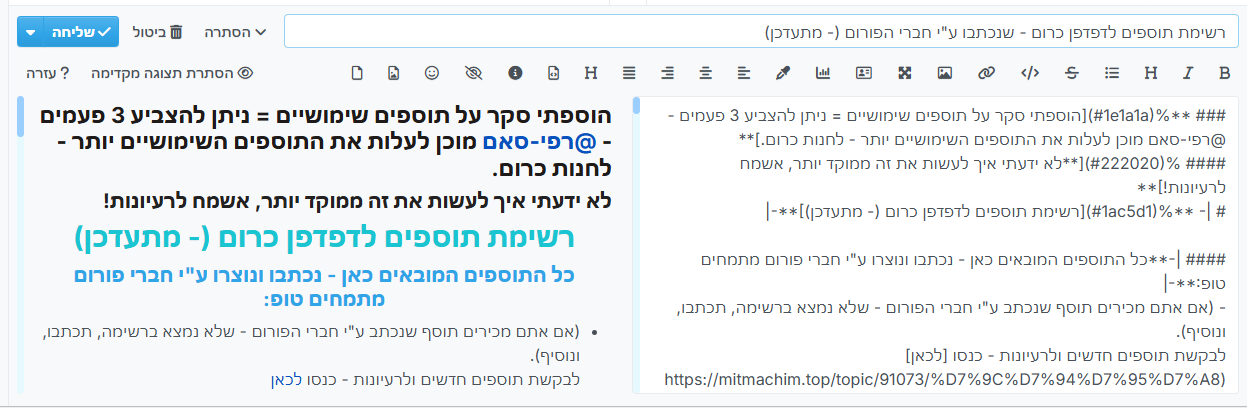Click the H icon next to the justify icon

(591, 72)
